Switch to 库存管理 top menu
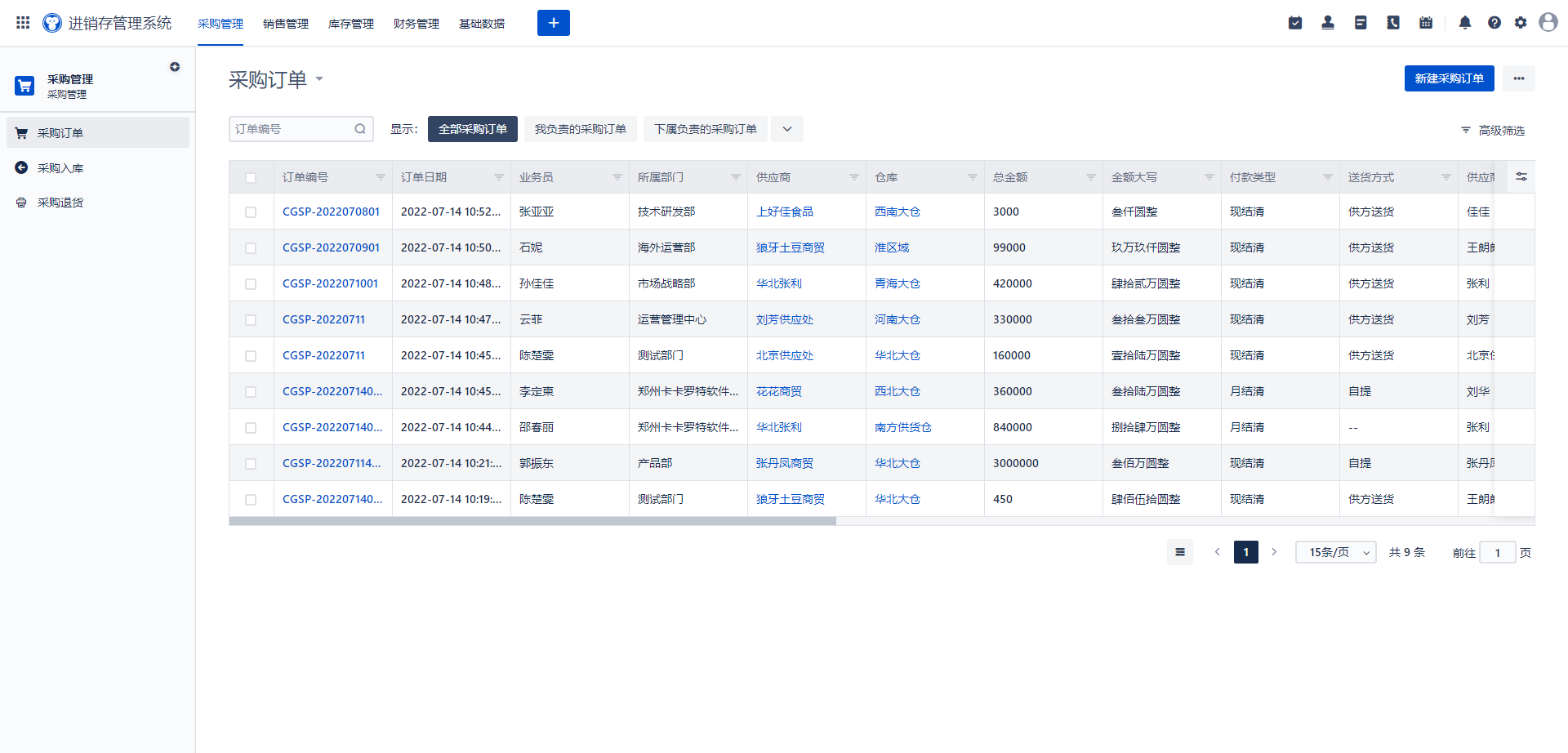Image resolution: width=1568 pixels, height=753 pixels. pos(351,24)
